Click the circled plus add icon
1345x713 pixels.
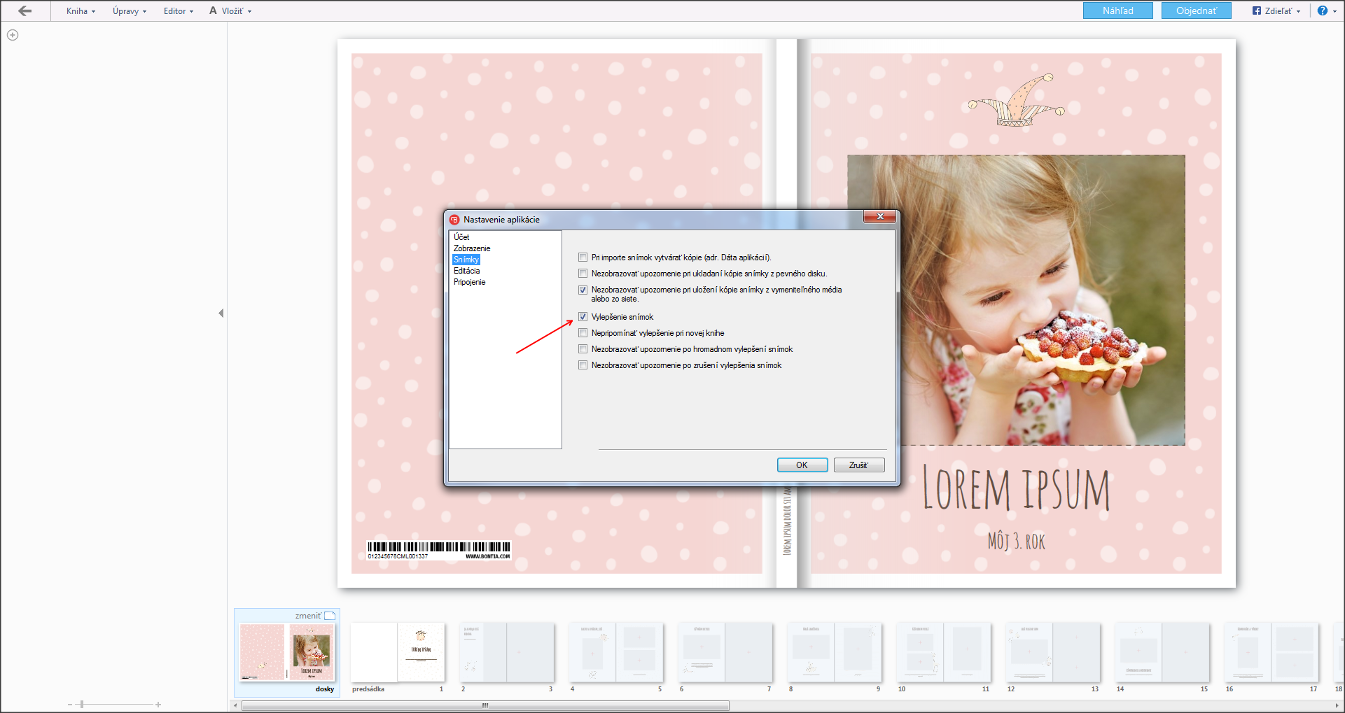13,35
